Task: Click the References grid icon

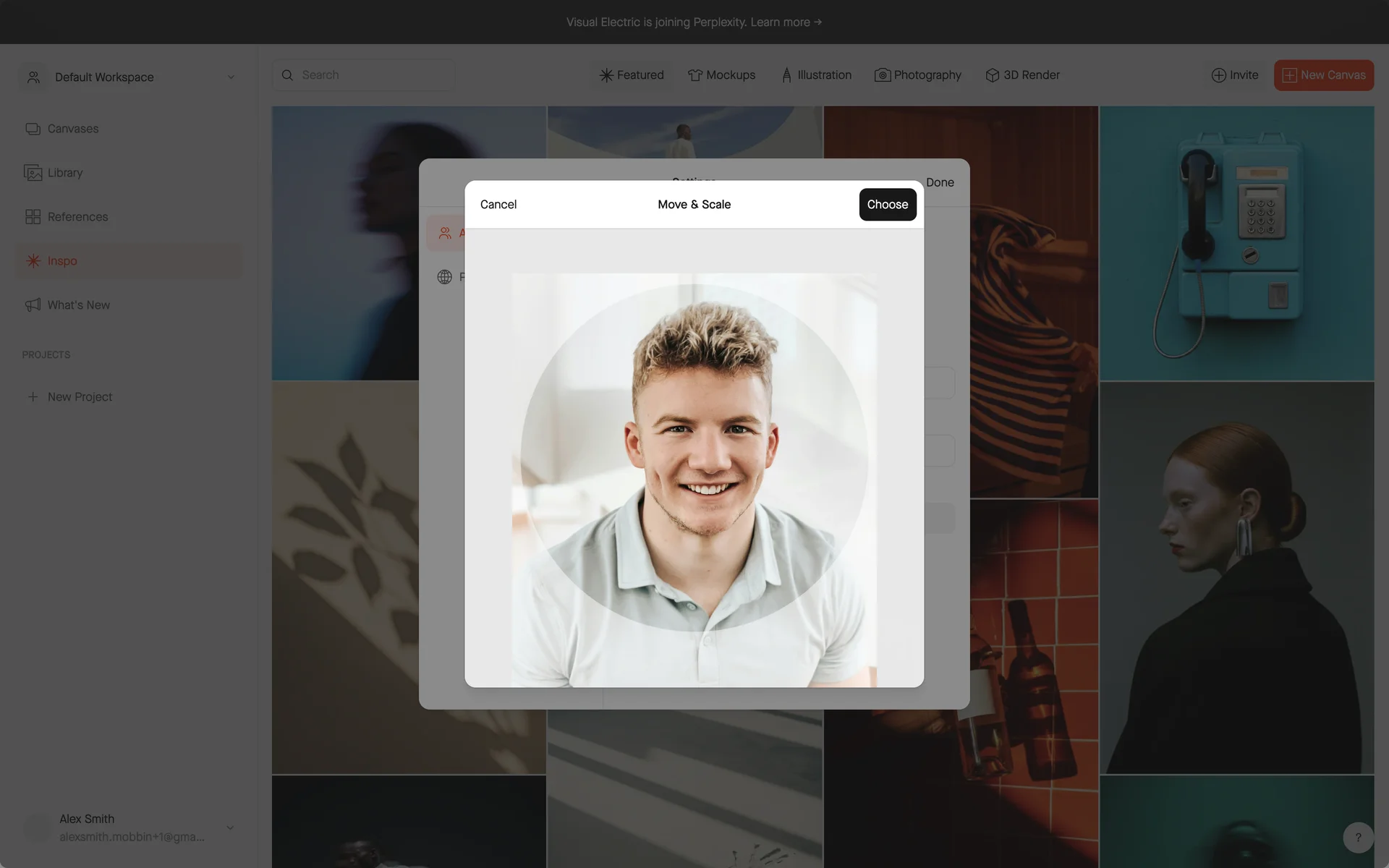Action: pyautogui.click(x=33, y=217)
